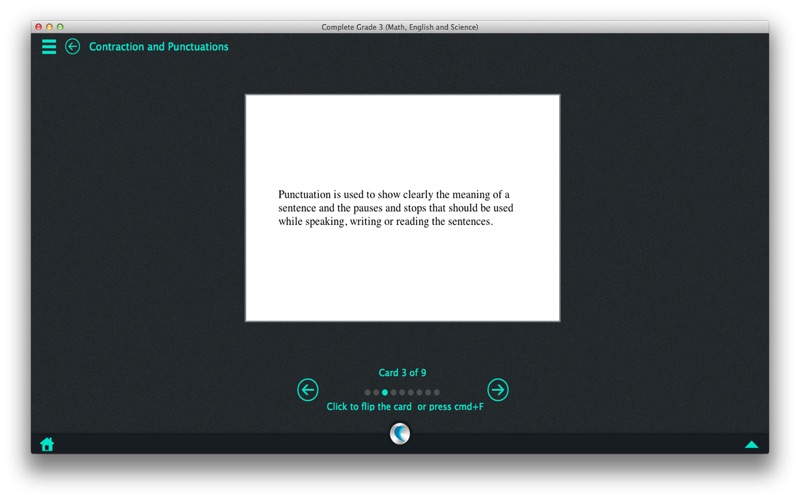Viewport: 800px width, 500px height.
Task: Advance to the next flashcard
Action: pos(497,390)
